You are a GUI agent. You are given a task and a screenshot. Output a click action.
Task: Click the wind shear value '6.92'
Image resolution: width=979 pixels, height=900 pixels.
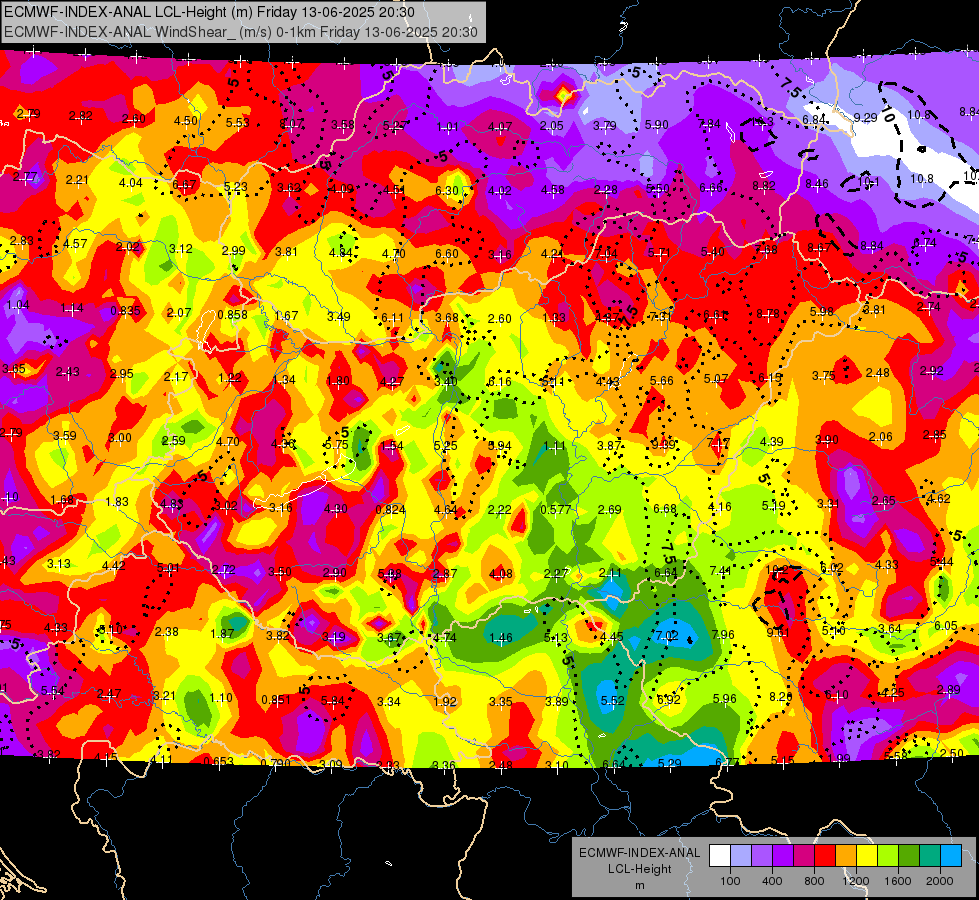tap(669, 700)
